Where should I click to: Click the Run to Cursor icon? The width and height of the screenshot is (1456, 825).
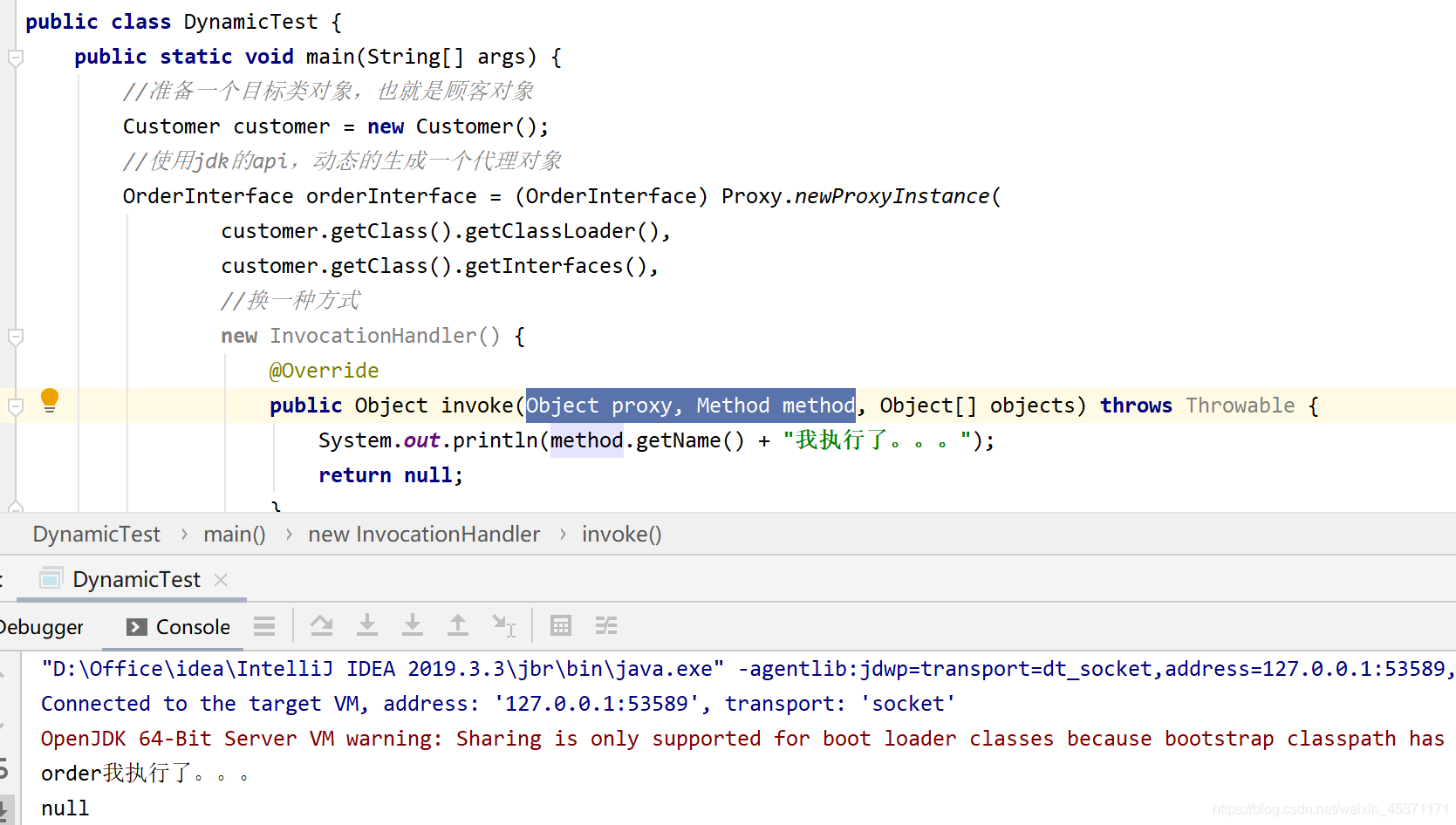(504, 625)
